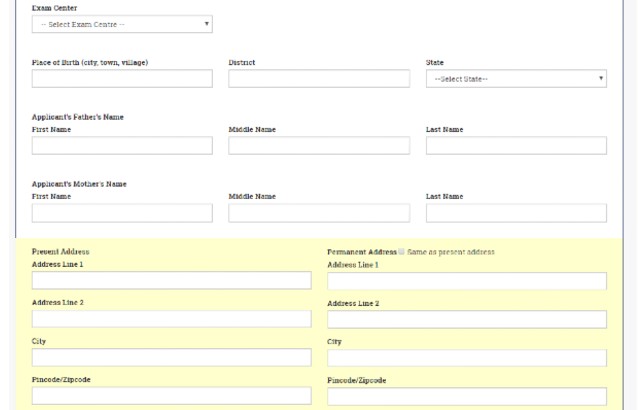Select Mother's Last Name field
638x410 pixels.
pyautogui.click(x=515, y=213)
